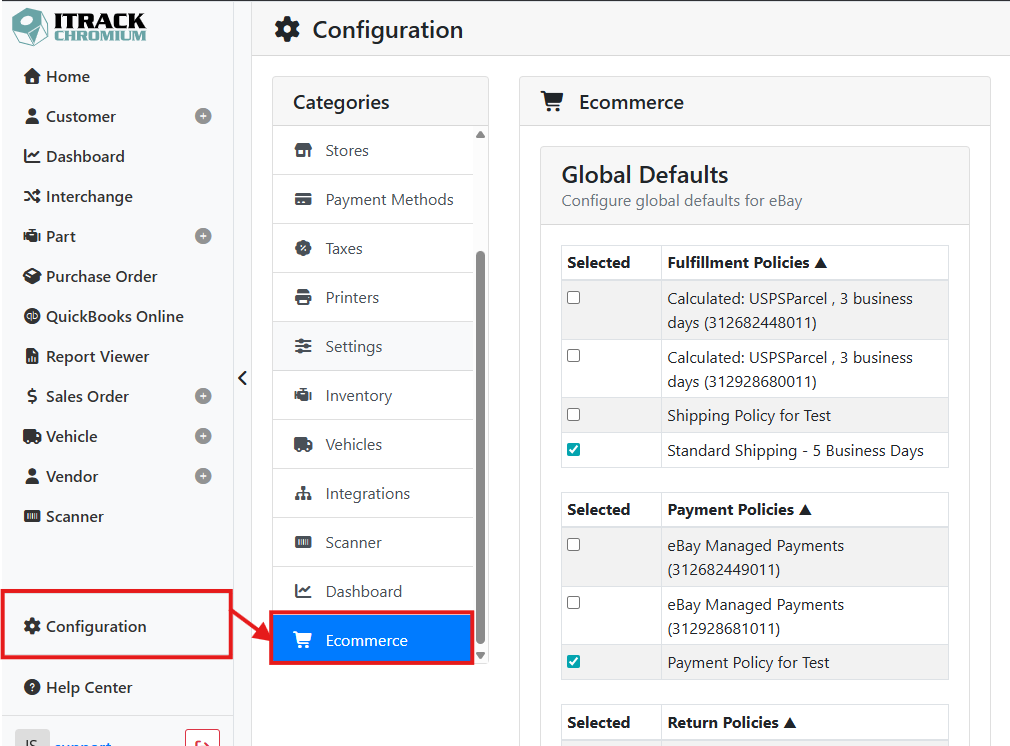The width and height of the screenshot is (1010, 746).
Task: Click the Printers category printer icon
Action: (303, 297)
